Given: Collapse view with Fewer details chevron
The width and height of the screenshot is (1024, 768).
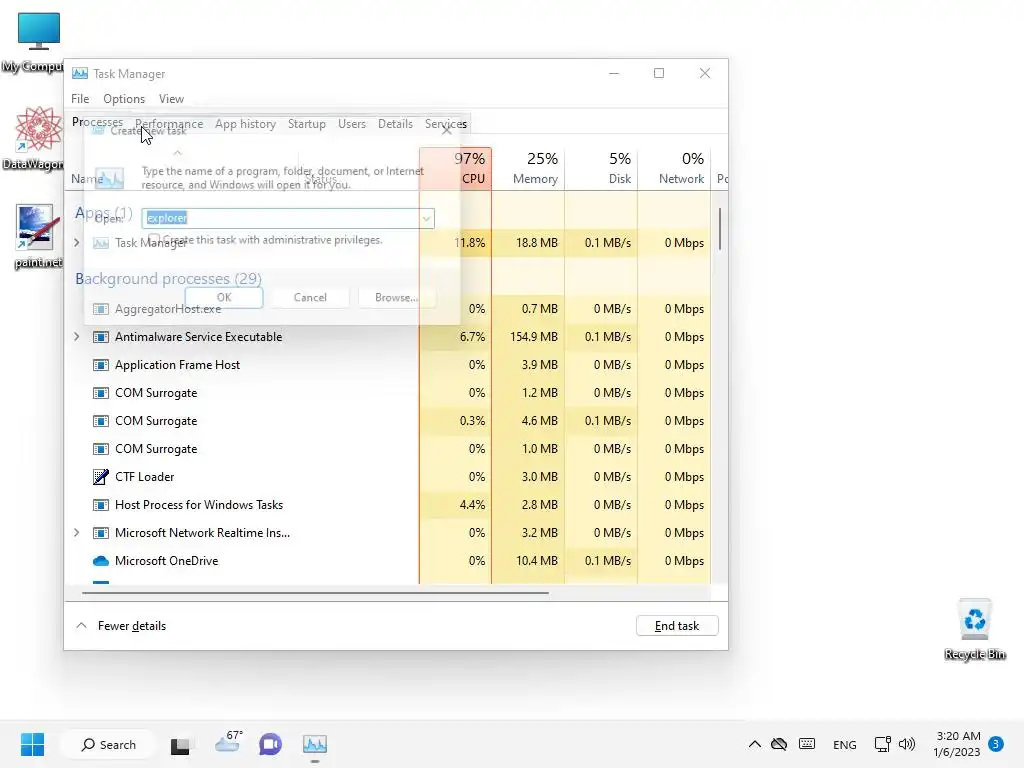Looking at the screenshot, I should point(82,626).
